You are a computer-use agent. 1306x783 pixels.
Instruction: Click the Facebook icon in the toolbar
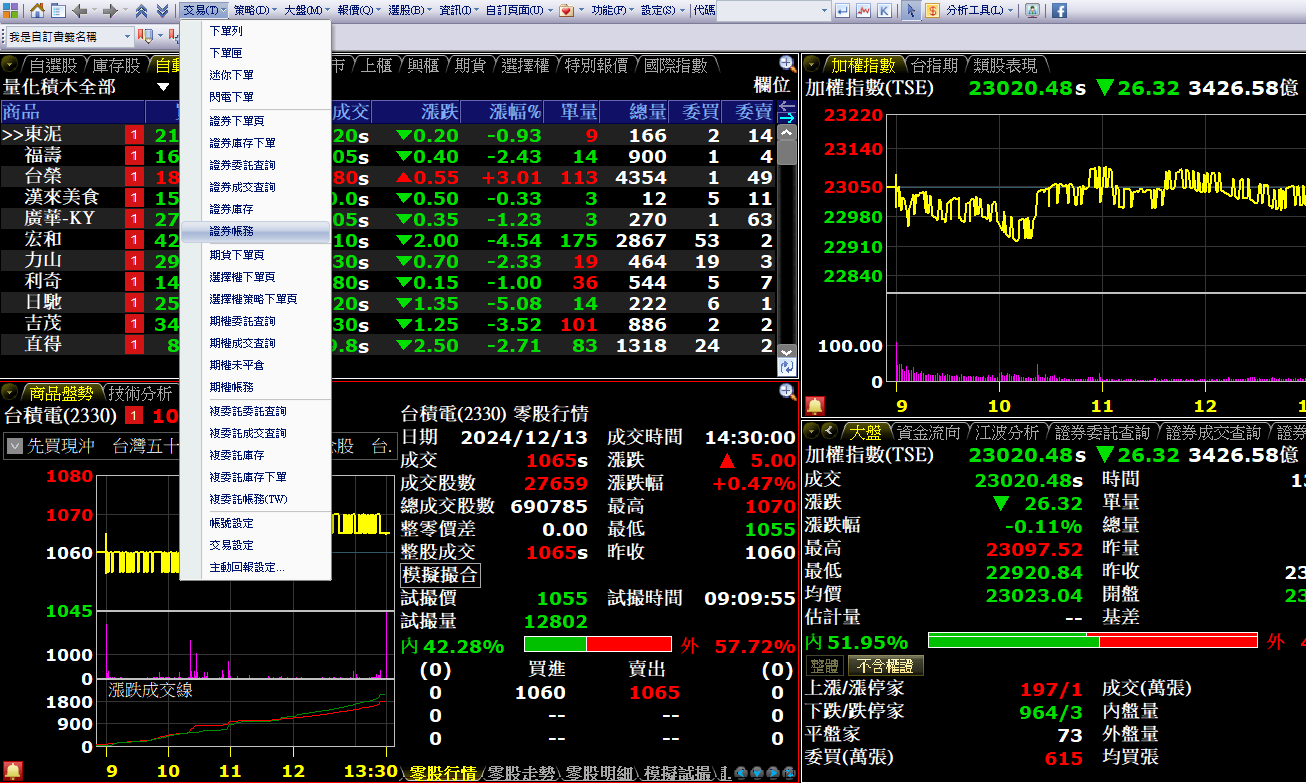point(1059,10)
